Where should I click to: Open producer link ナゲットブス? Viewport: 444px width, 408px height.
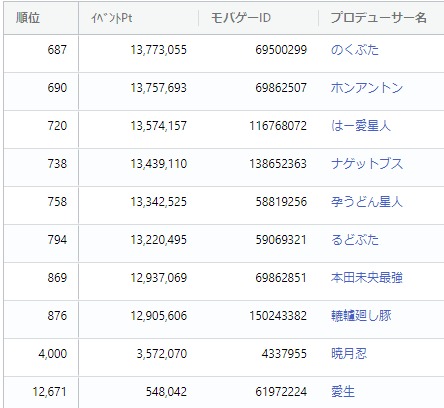pos(367,164)
